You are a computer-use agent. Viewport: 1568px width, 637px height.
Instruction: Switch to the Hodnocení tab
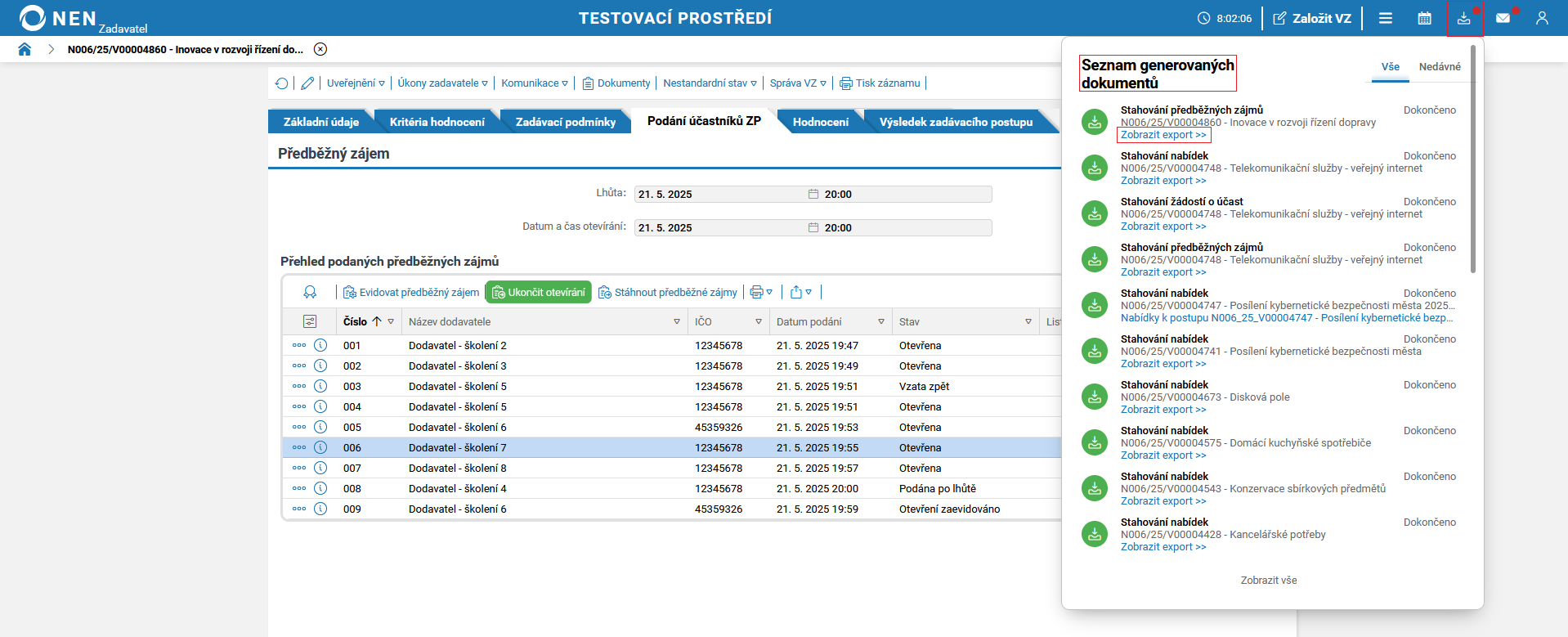[x=820, y=122]
